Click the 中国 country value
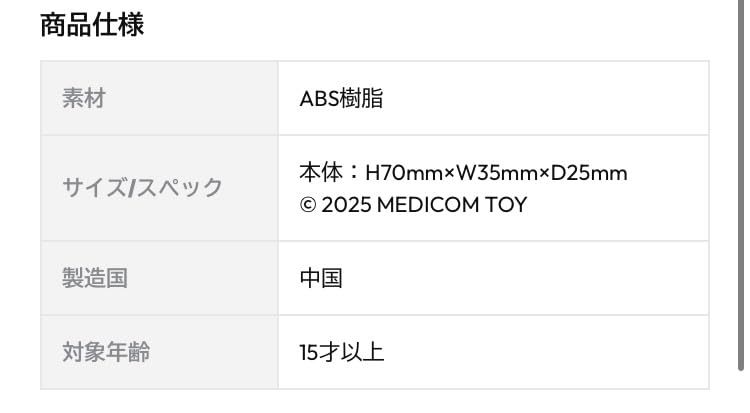The height and width of the screenshot is (413, 750). 321,278
